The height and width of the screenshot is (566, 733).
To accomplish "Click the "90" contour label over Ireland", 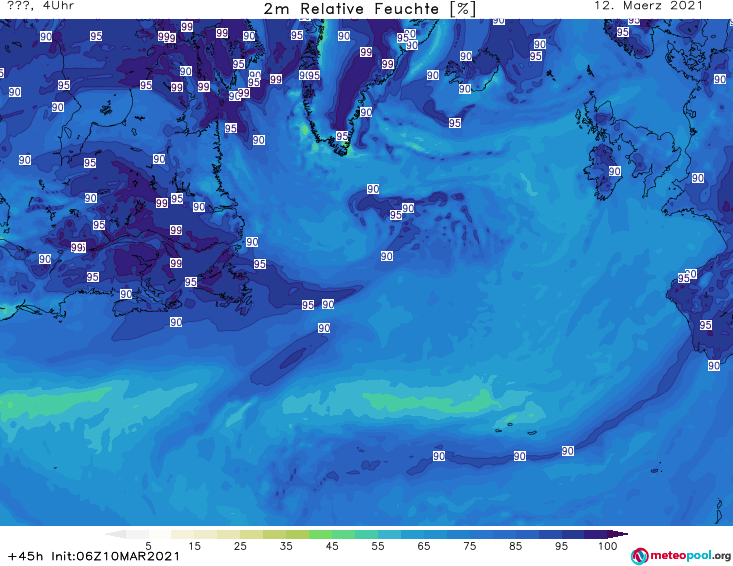I will 615,172.
